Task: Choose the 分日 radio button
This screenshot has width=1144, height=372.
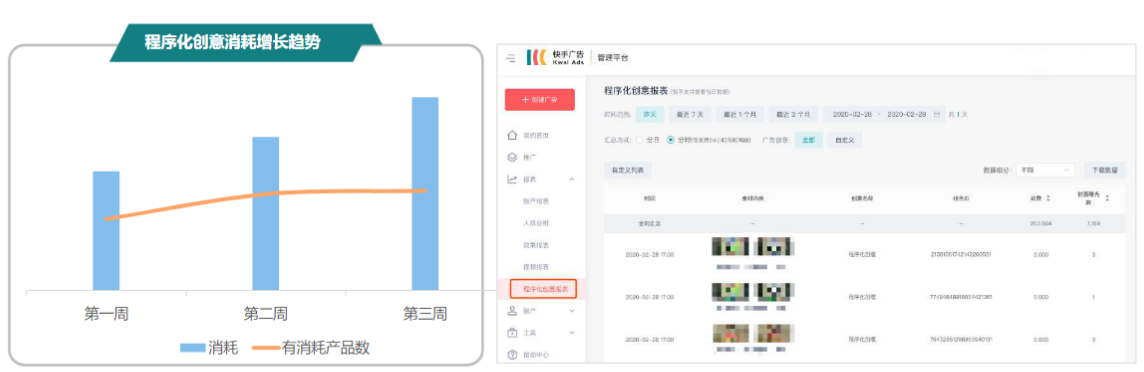Action: [640, 139]
